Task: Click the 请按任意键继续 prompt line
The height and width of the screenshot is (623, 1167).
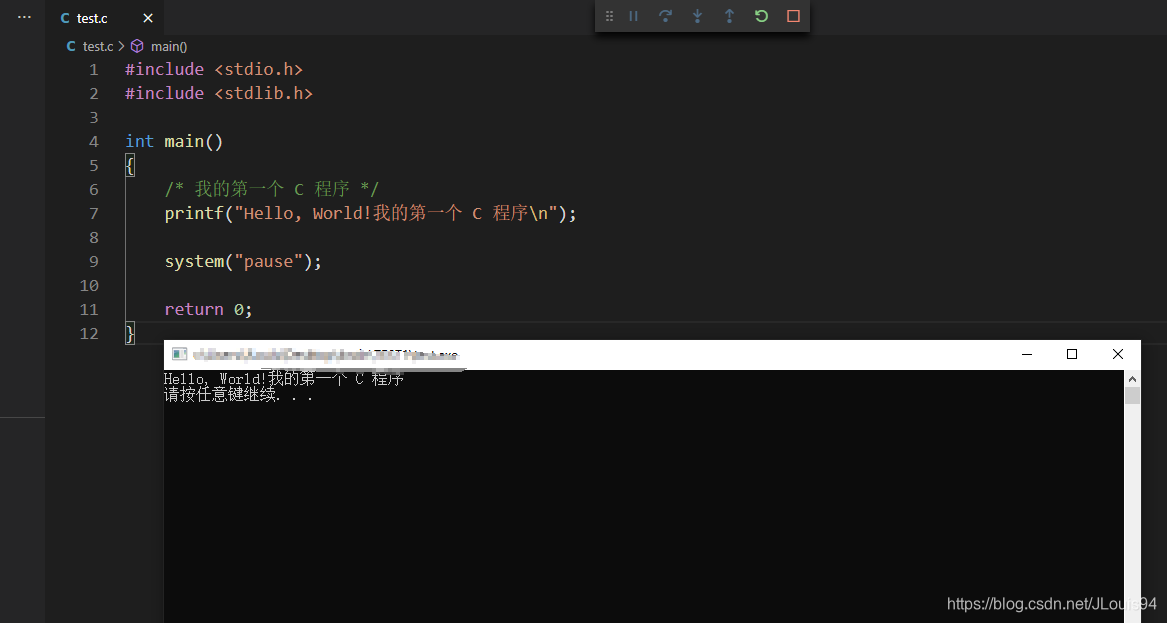Action: tap(238, 395)
